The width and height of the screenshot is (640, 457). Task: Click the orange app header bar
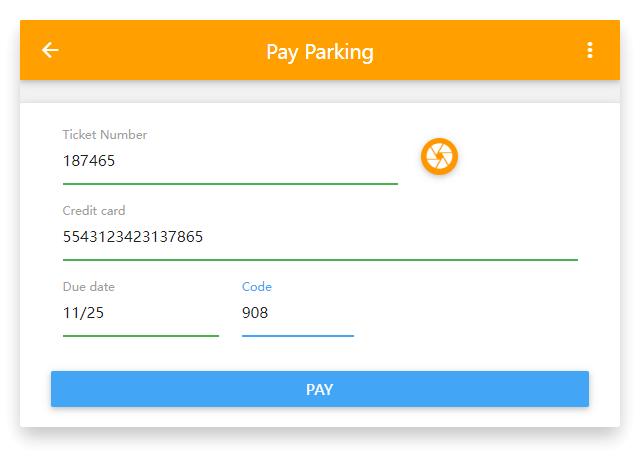[x=320, y=50]
